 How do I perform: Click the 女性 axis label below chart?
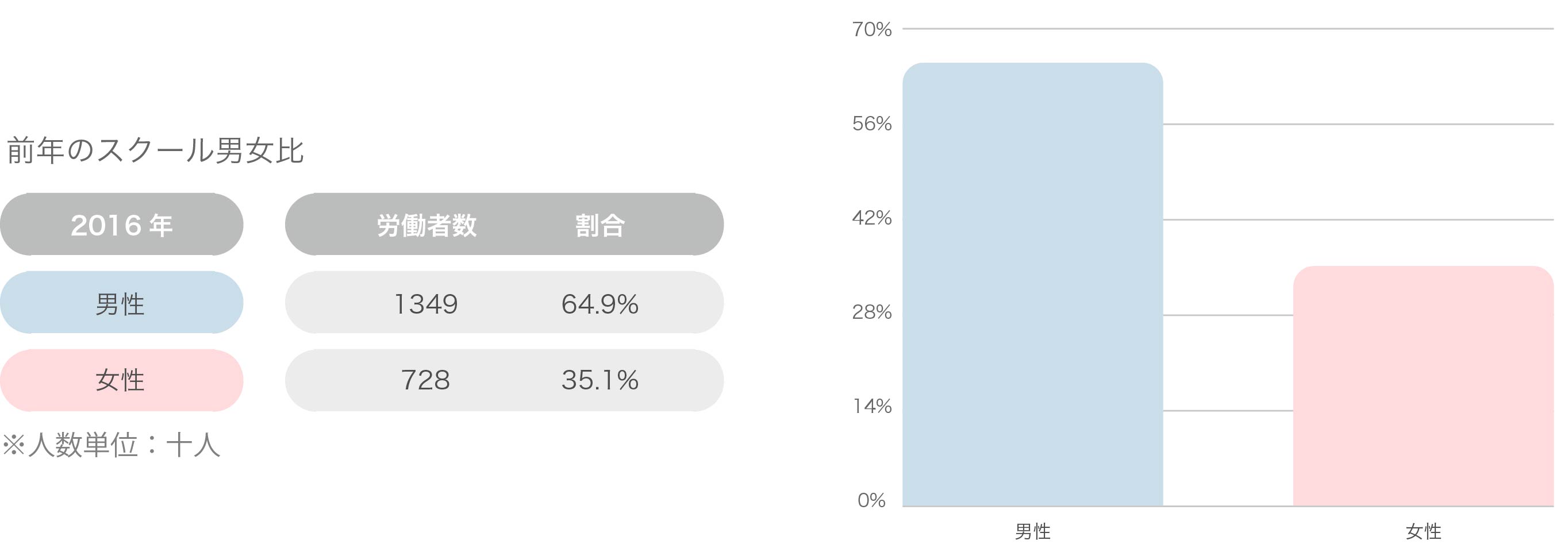coord(1423,531)
